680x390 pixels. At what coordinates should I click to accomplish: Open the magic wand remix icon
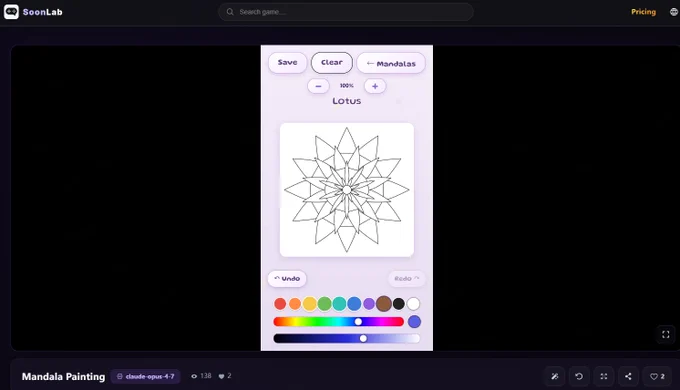click(x=555, y=377)
